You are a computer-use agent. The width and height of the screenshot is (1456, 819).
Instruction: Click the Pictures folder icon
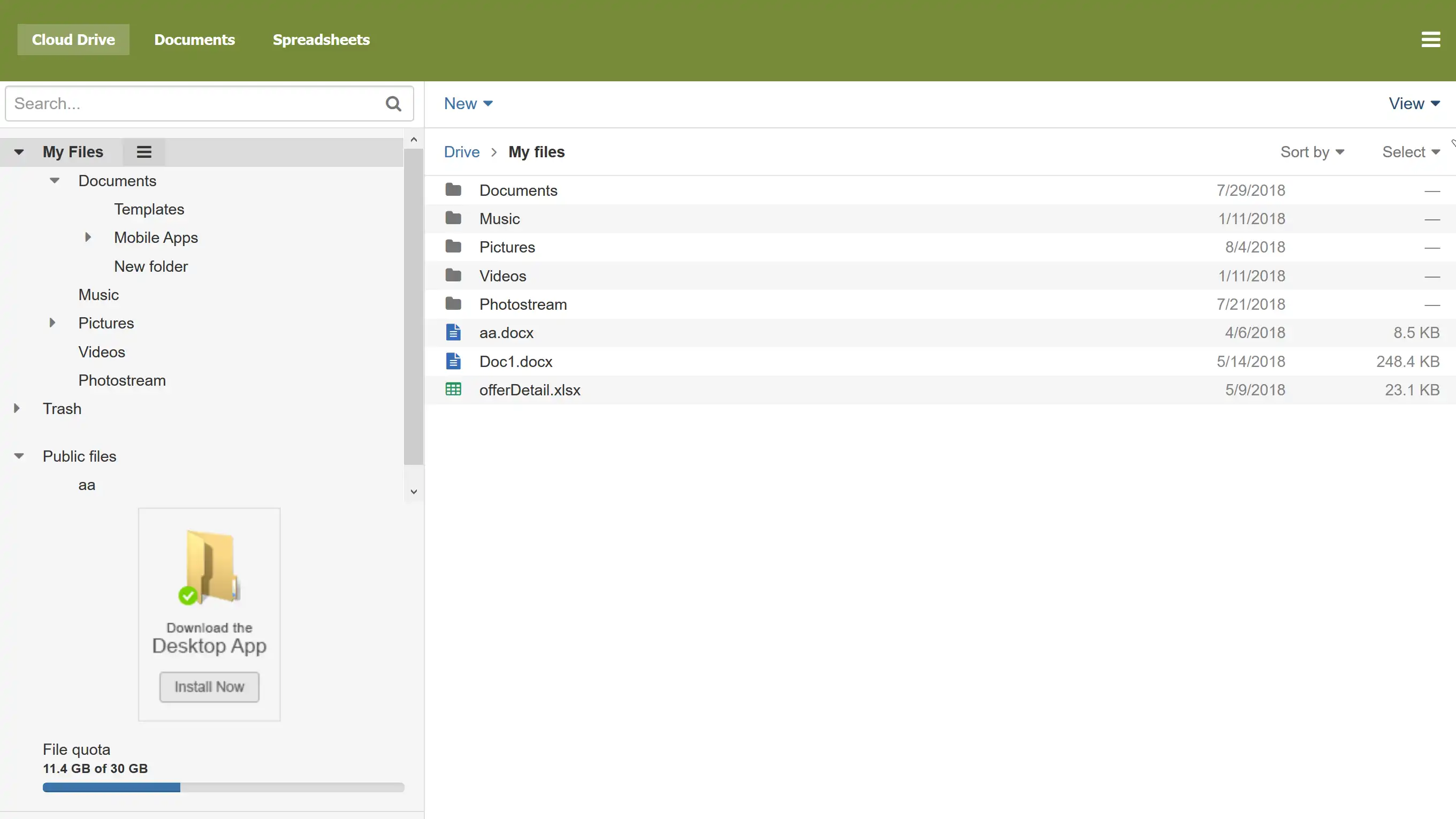pyautogui.click(x=453, y=247)
